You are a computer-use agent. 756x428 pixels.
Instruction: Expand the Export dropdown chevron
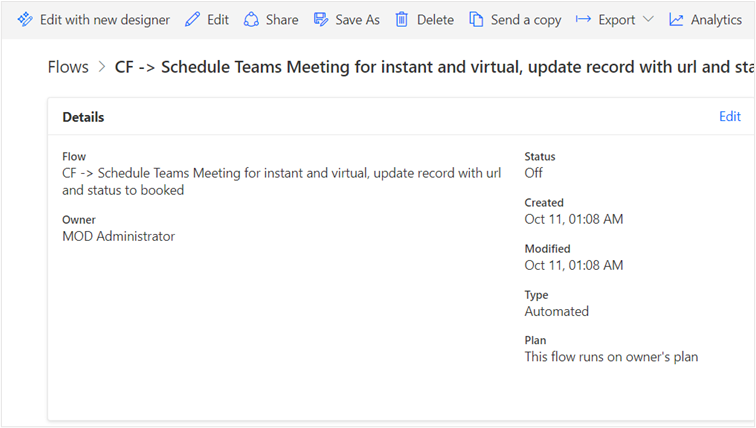click(648, 20)
